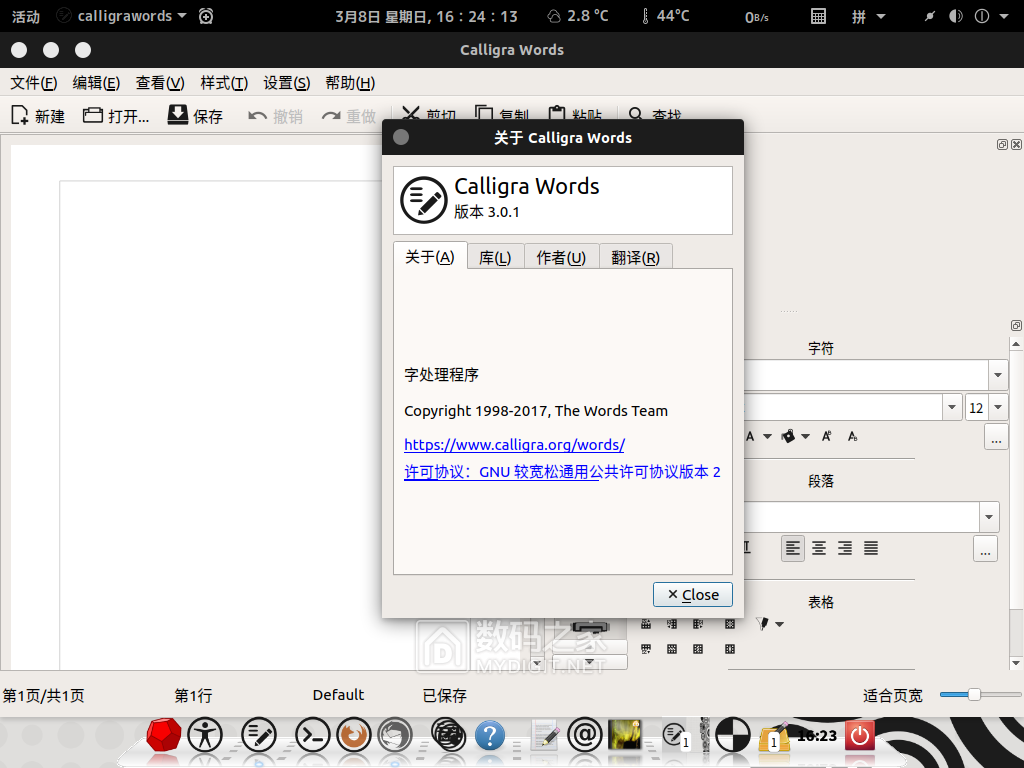Click the superscript icon in character panel

(x=827, y=436)
